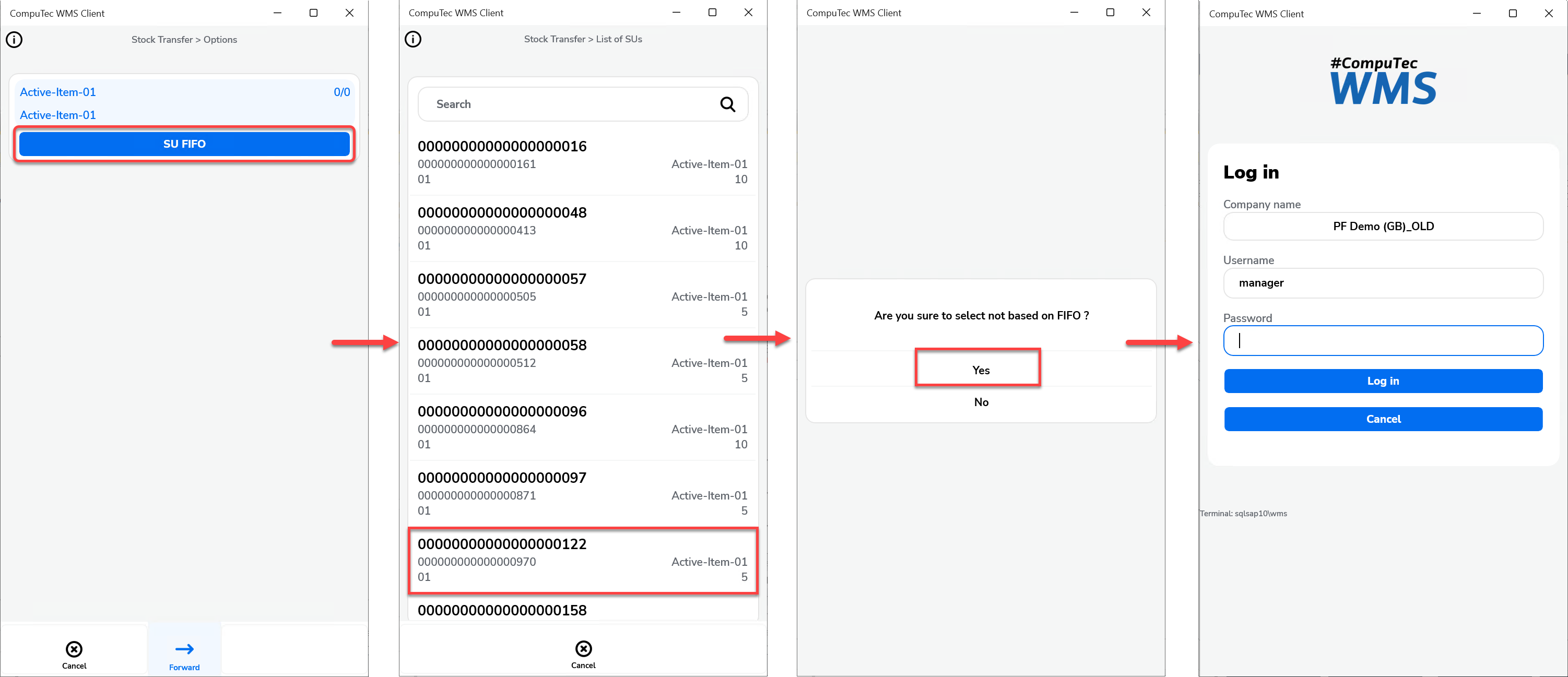The image size is (1568, 677).
Task: Click the Password input field
Action: (1383, 340)
